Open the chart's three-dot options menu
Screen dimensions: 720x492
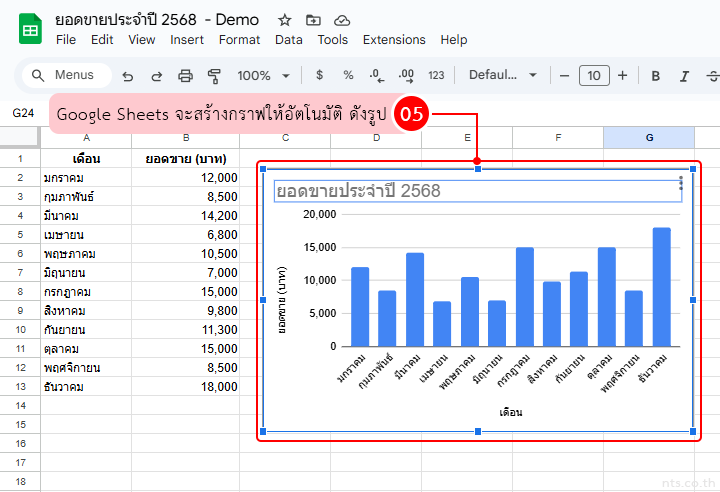[x=681, y=183]
